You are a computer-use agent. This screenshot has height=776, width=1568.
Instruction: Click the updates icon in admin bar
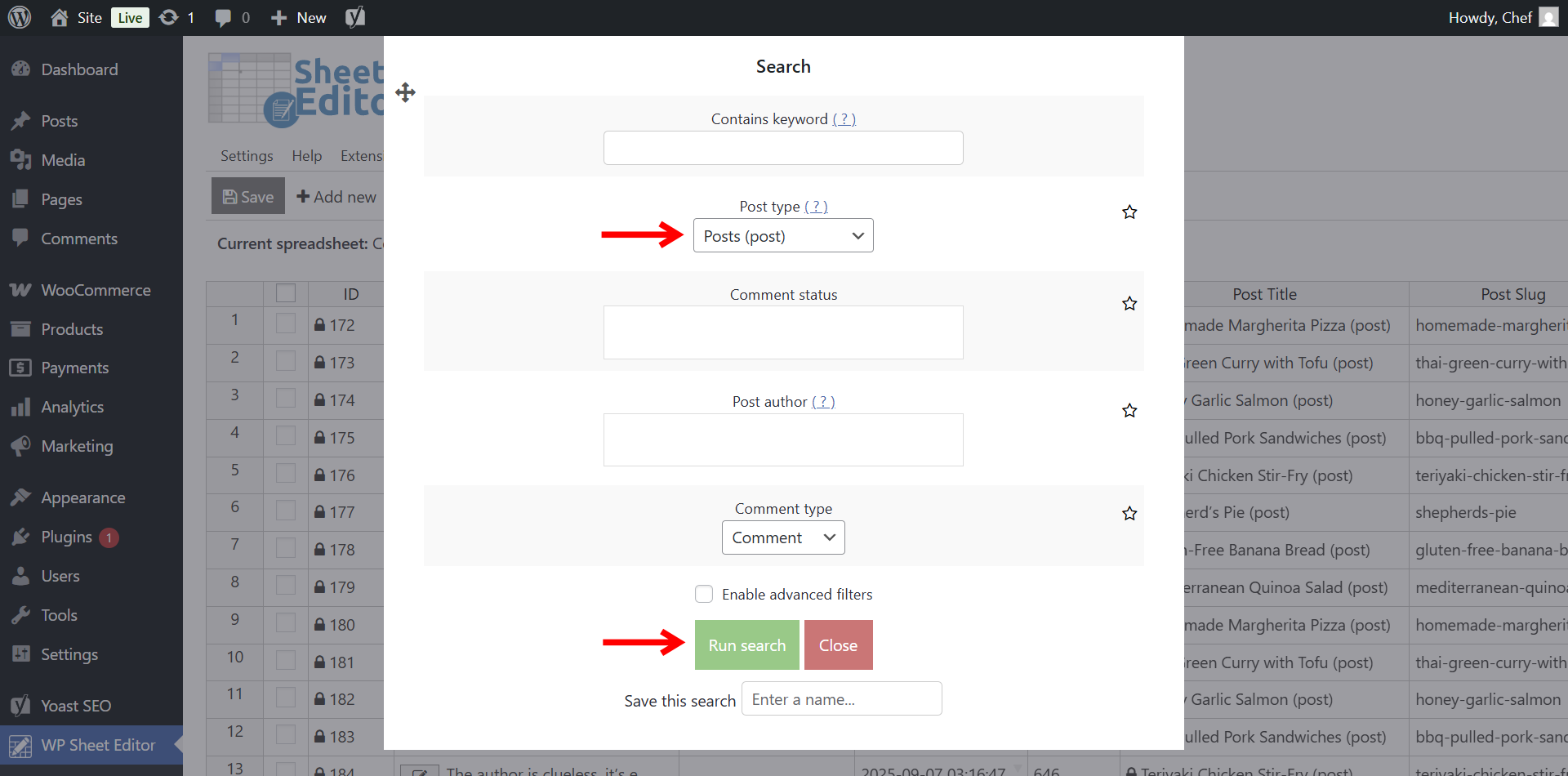pos(168,17)
